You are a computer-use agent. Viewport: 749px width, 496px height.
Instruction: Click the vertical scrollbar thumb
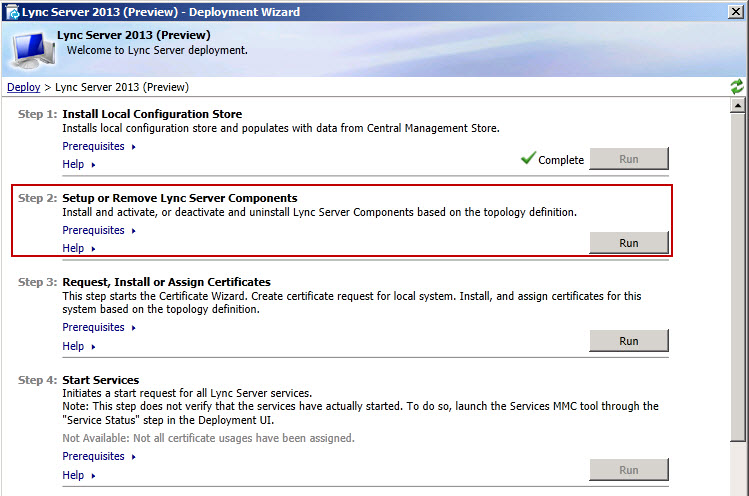(738, 270)
